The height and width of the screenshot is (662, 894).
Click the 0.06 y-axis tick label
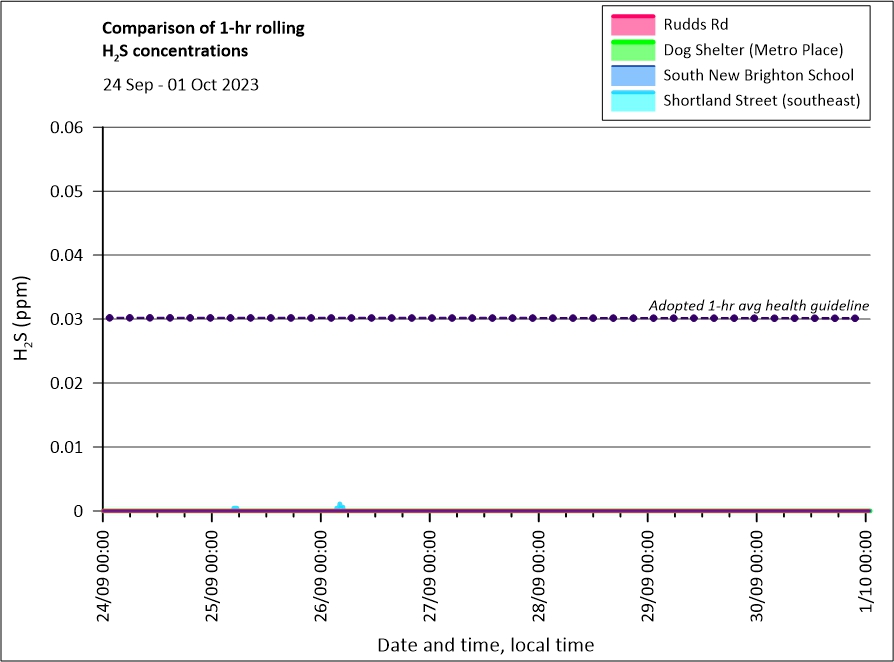70,127
